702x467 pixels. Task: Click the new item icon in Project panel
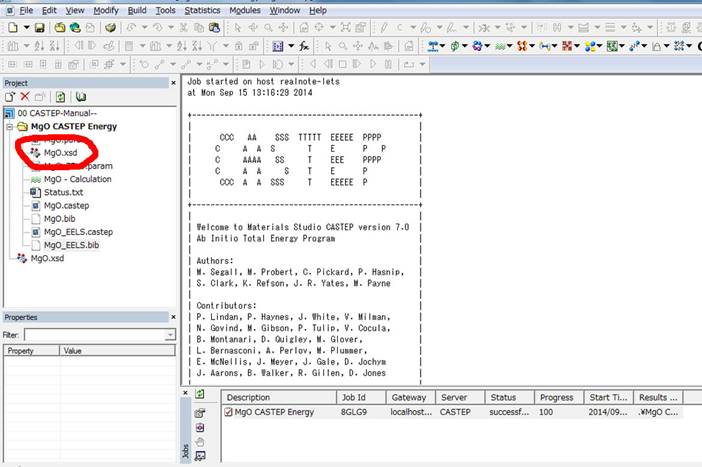(x=10, y=97)
